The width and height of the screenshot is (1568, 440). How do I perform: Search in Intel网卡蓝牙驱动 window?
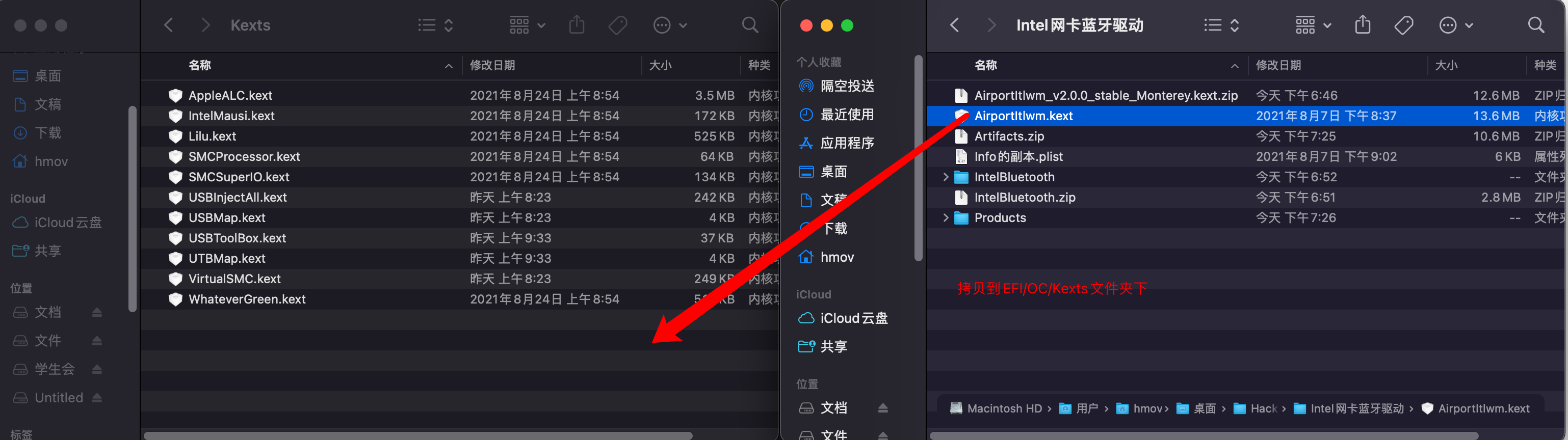(1536, 25)
